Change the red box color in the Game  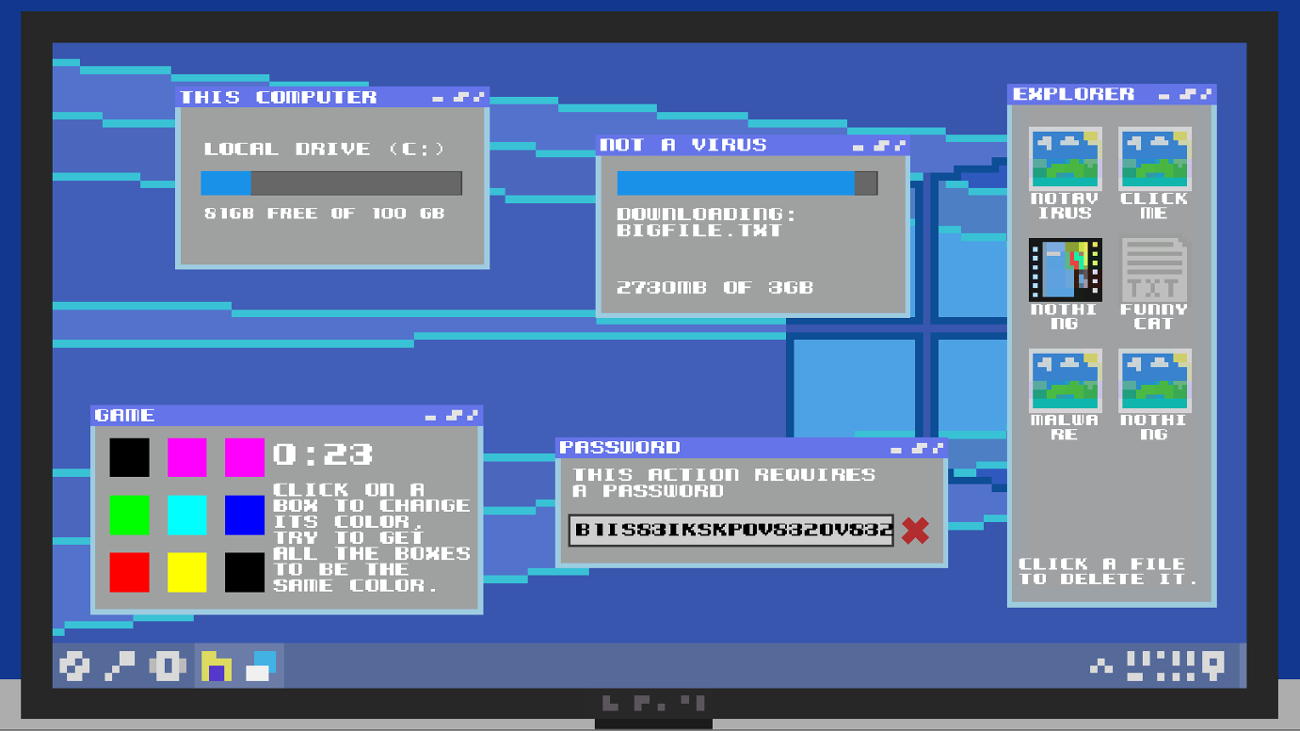click(x=129, y=573)
